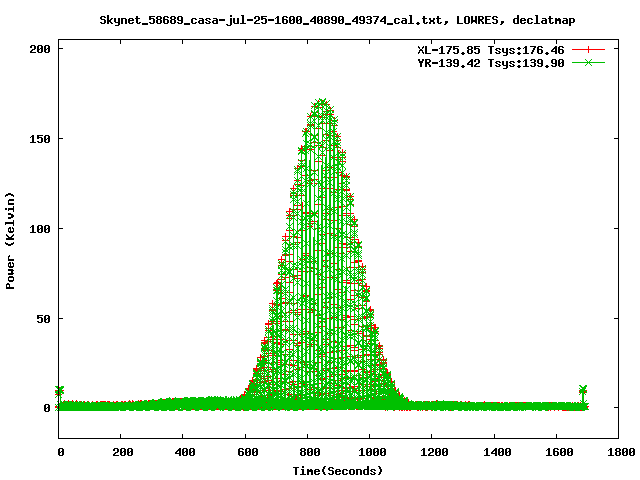Click the calibration spike marker at time zero
The height and width of the screenshot is (480, 640).
[60, 391]
